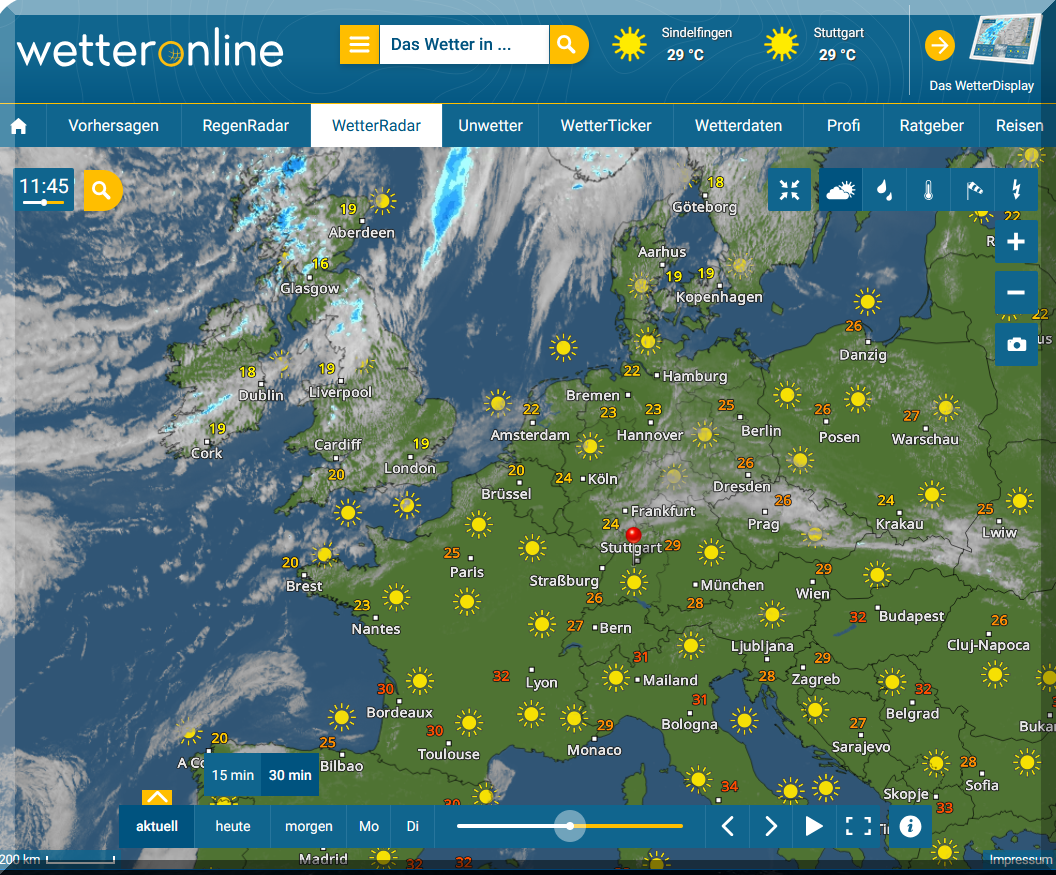Activate the wind sock layer
The height and width of the screenshot is (875, 1056).
pos(973,189)
